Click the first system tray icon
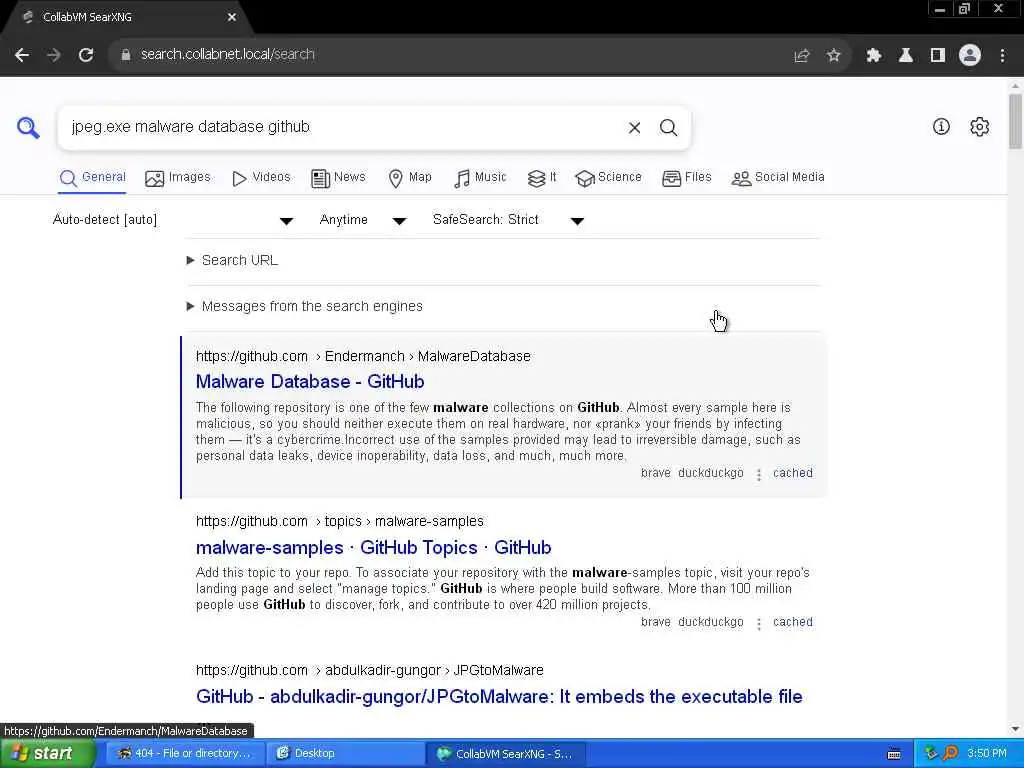This screenshot has width=1024, height=768. point(931,754)
